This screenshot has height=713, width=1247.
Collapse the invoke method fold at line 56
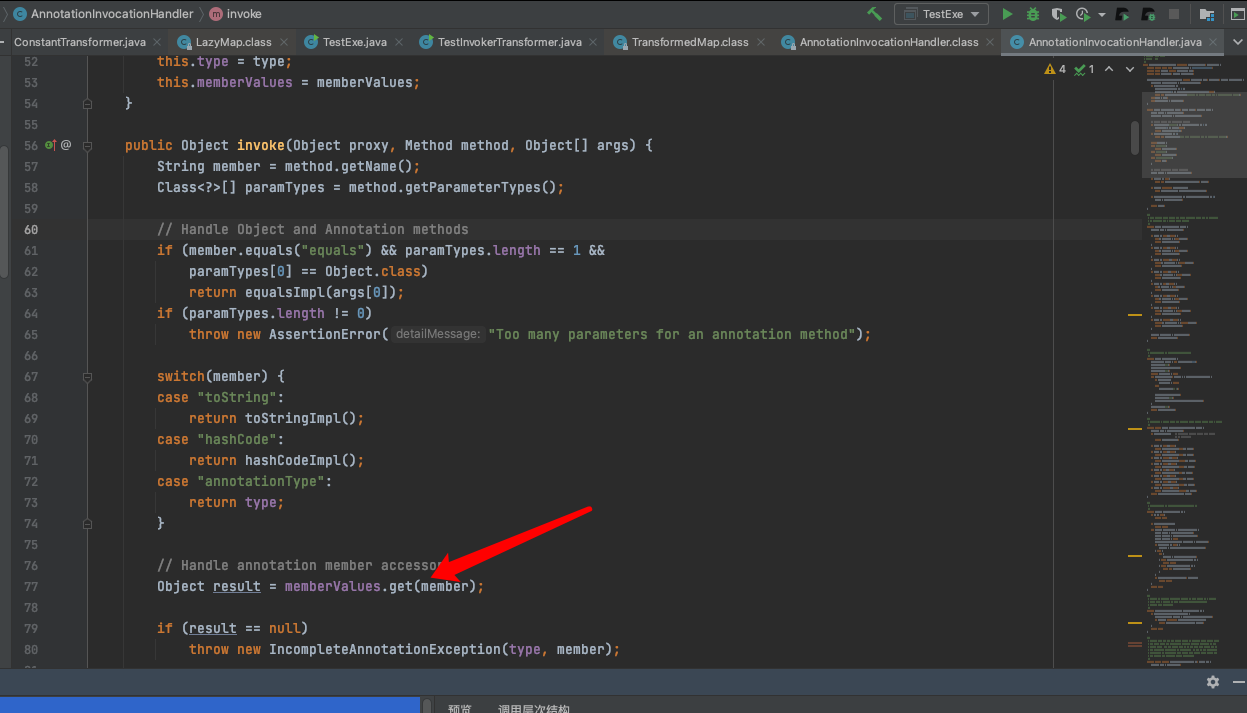click(87, 145)
